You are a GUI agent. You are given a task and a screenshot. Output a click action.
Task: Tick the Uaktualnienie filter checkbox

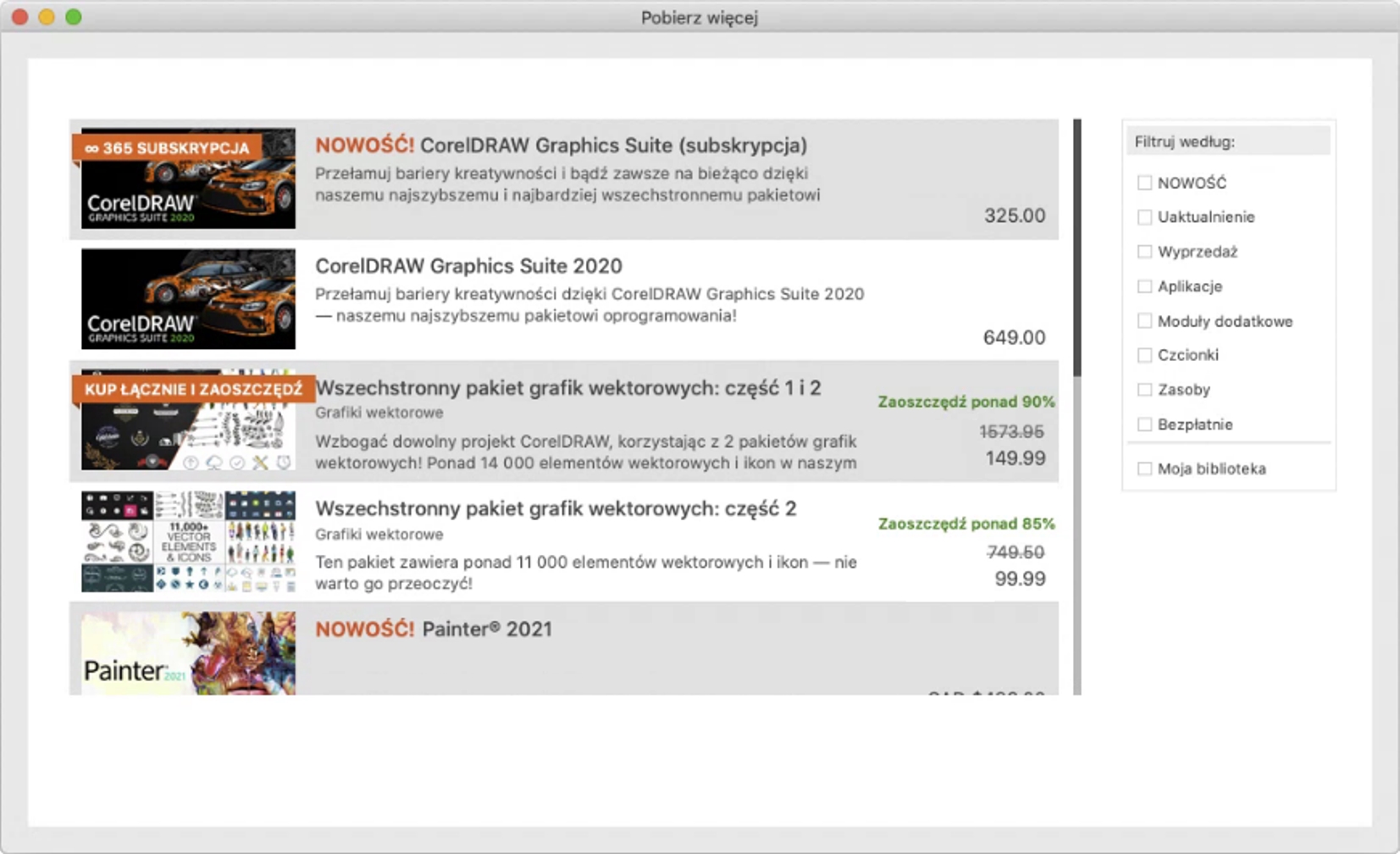click(1144, 218)
